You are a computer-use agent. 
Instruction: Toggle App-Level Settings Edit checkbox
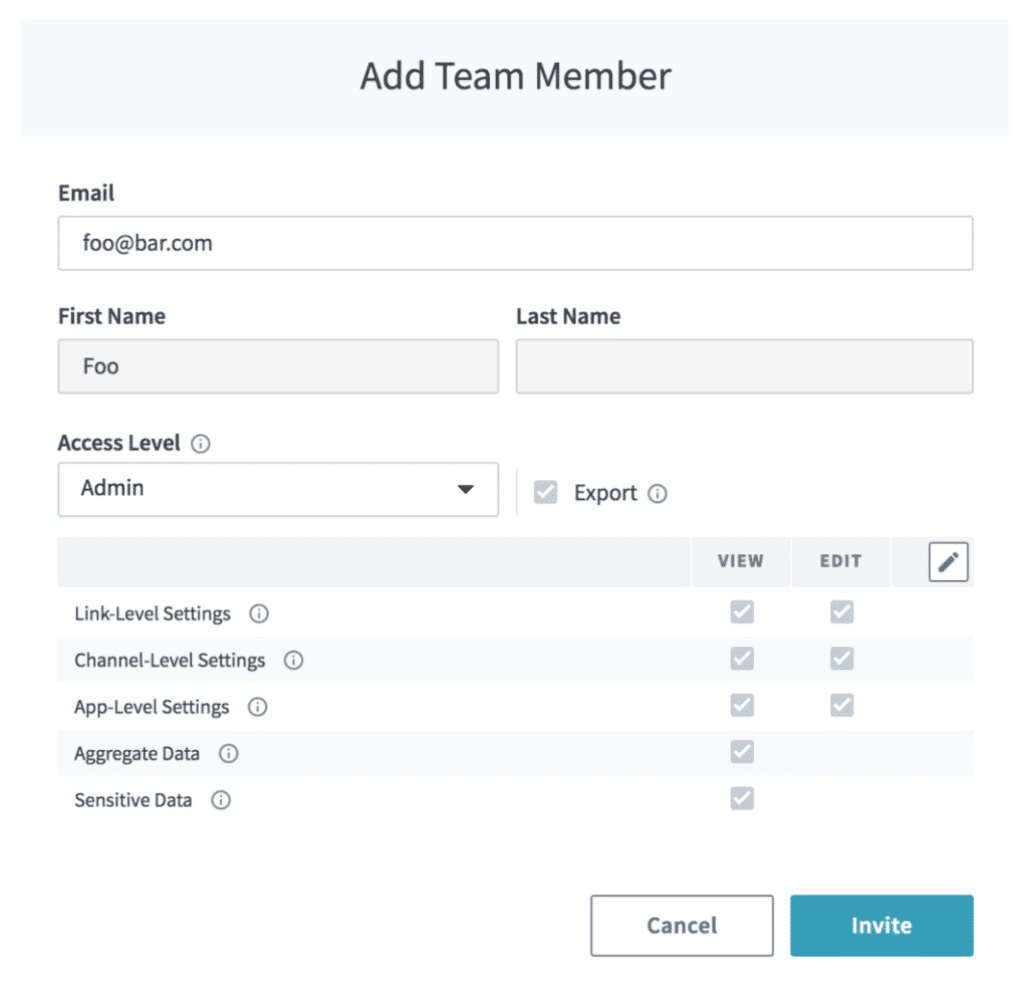[841, 705]
